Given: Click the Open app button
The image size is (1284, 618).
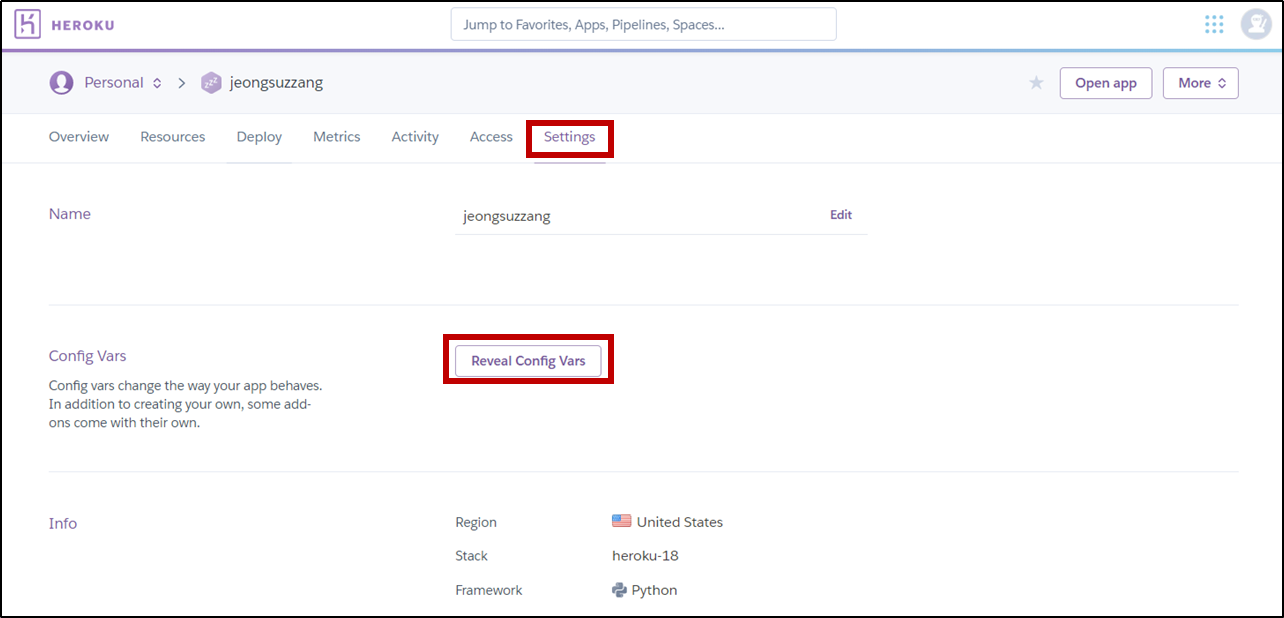Looking at the screenshot, I should tap(1106, 83).
